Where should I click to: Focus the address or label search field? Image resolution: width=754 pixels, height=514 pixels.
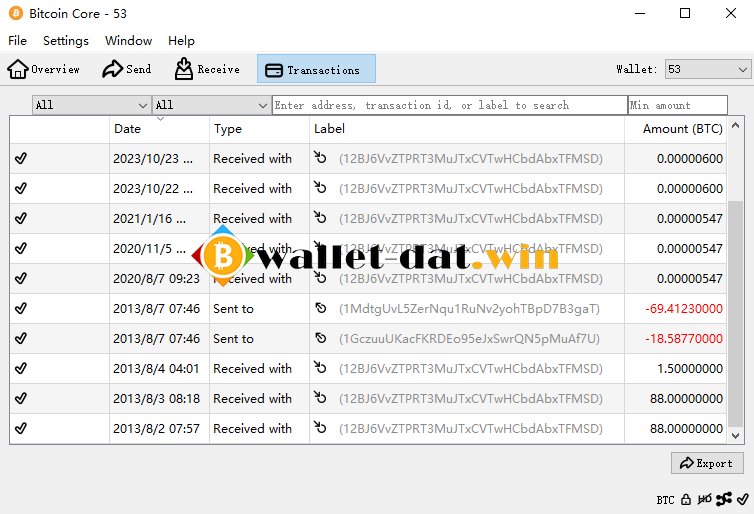[450, 105]
